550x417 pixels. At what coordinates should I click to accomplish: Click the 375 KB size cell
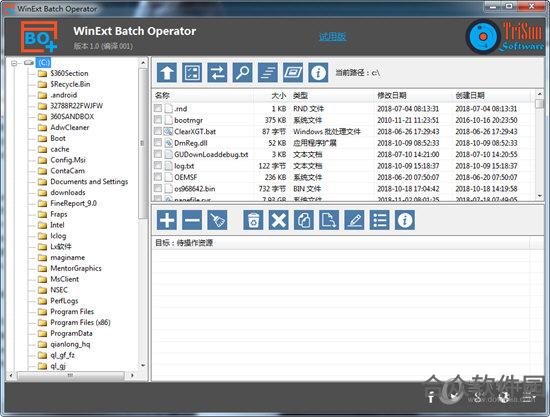point(275,120)
